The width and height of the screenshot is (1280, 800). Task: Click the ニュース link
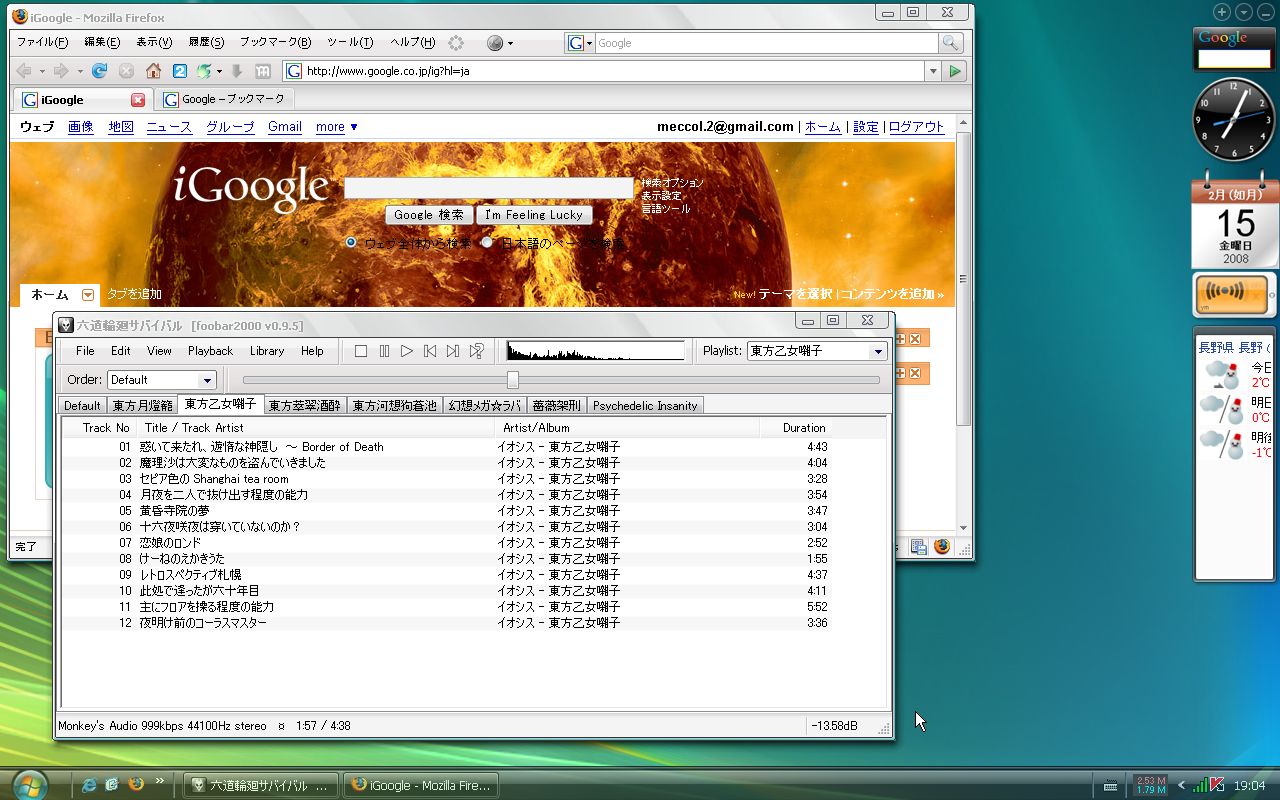tap(169, 127)
